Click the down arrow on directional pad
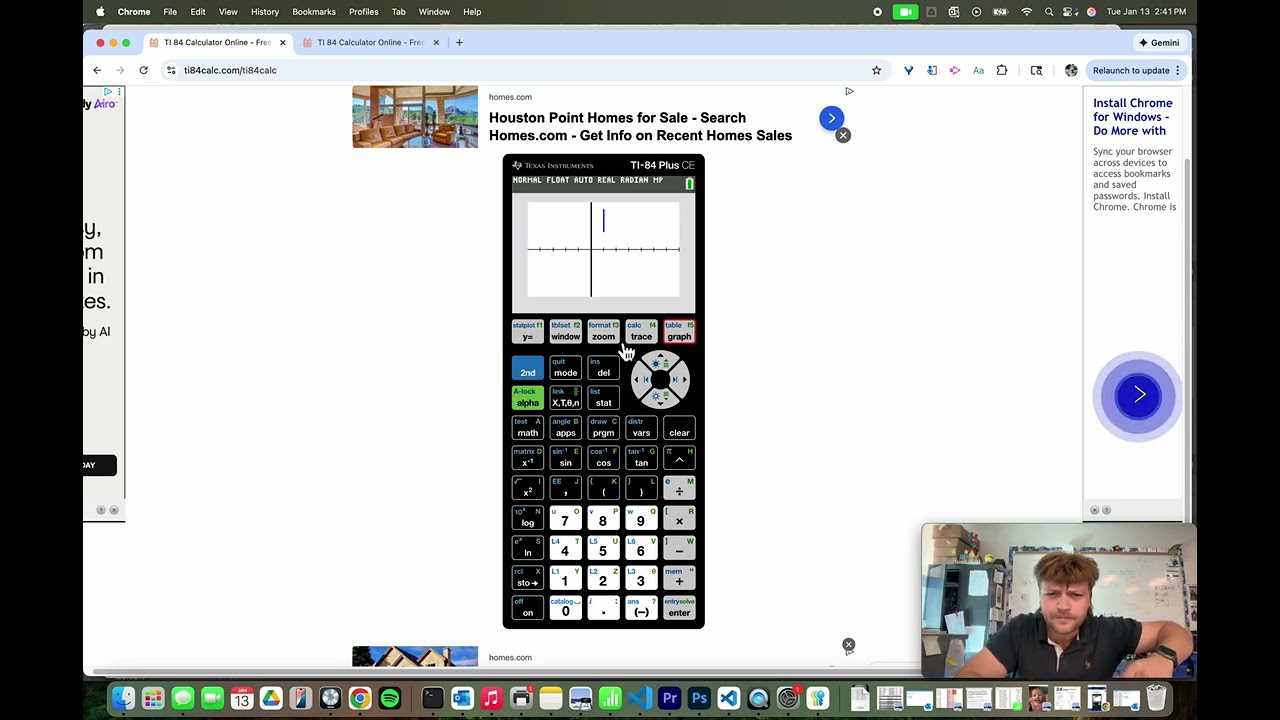This screenshot has height=720, width=1280. point(660,399)
